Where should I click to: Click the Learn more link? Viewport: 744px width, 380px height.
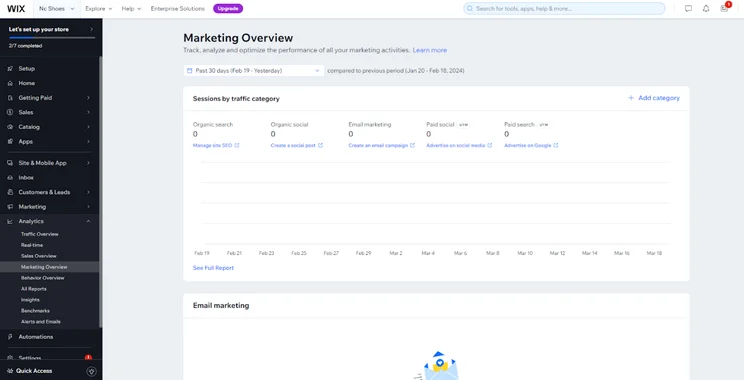(x=429, y=50)
